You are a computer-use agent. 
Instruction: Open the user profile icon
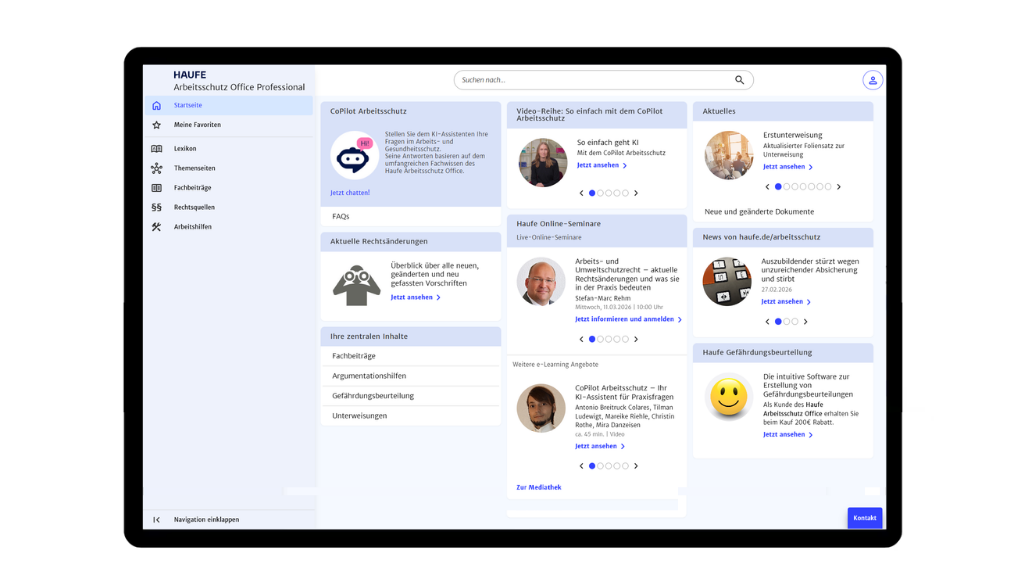click(873, 80)
